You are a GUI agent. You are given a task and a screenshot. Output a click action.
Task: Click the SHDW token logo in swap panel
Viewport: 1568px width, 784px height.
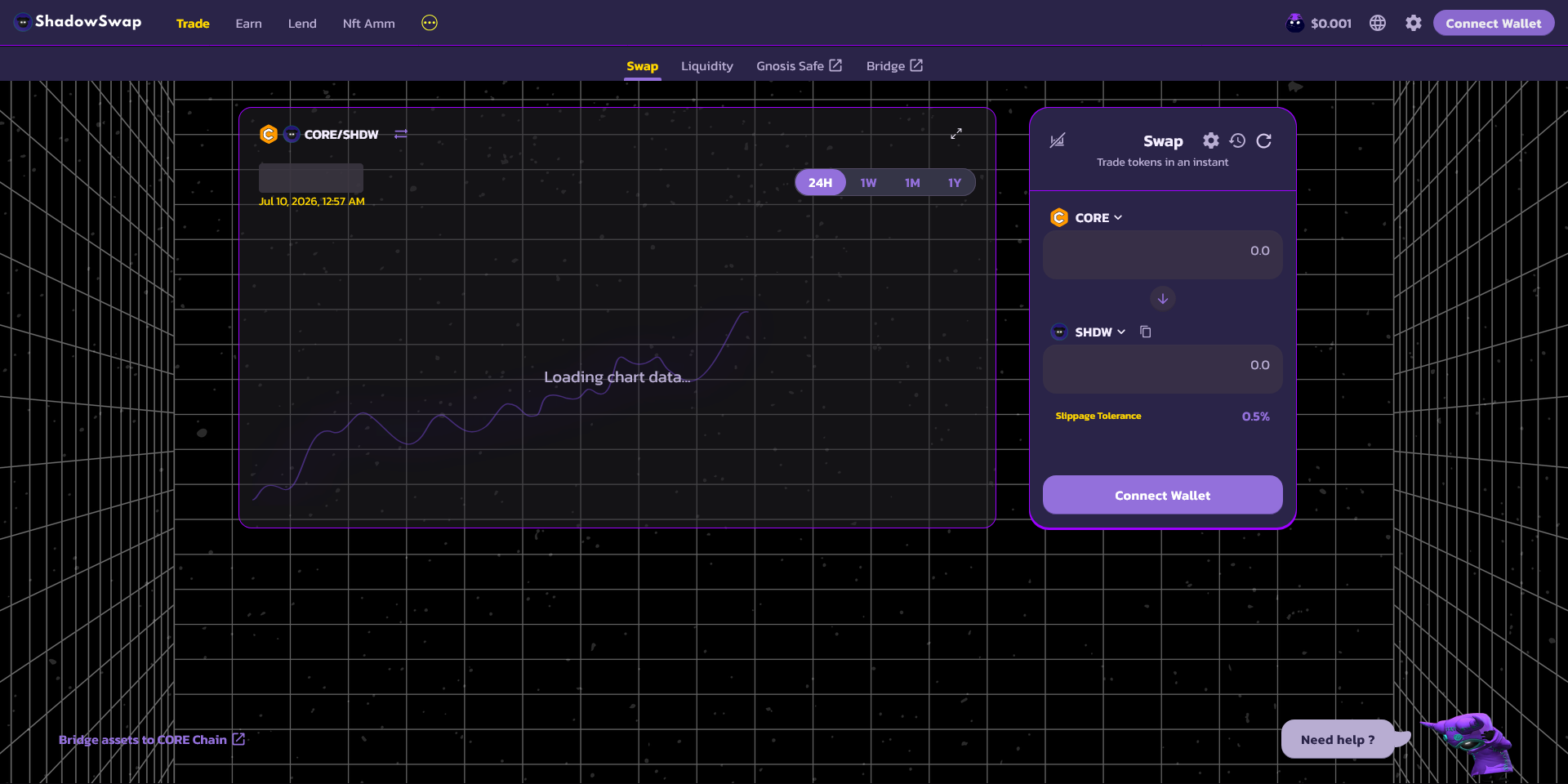pos(1059,332)
